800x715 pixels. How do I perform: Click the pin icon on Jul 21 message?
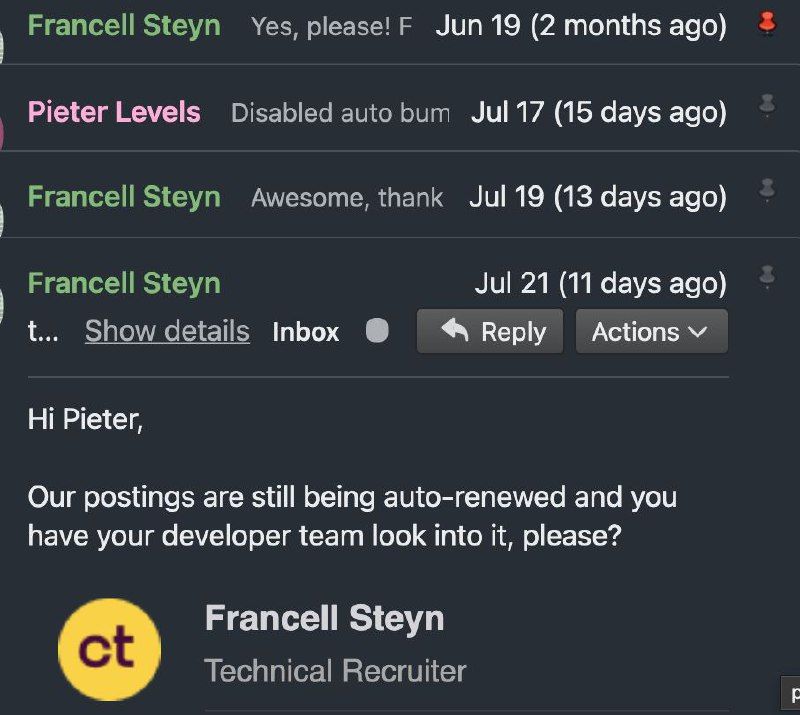(767, 275)
